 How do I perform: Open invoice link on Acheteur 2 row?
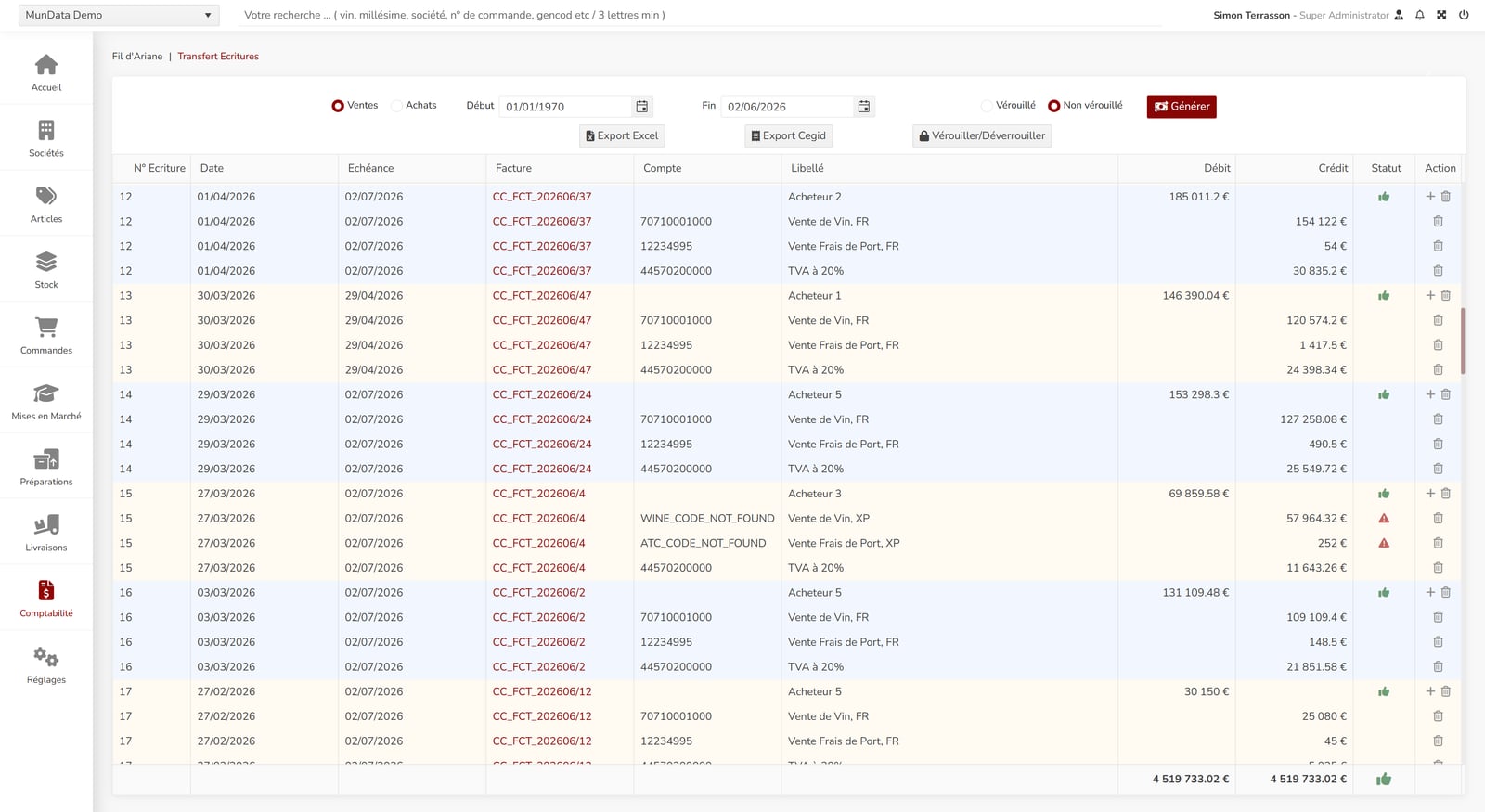[x=541, y=197]
